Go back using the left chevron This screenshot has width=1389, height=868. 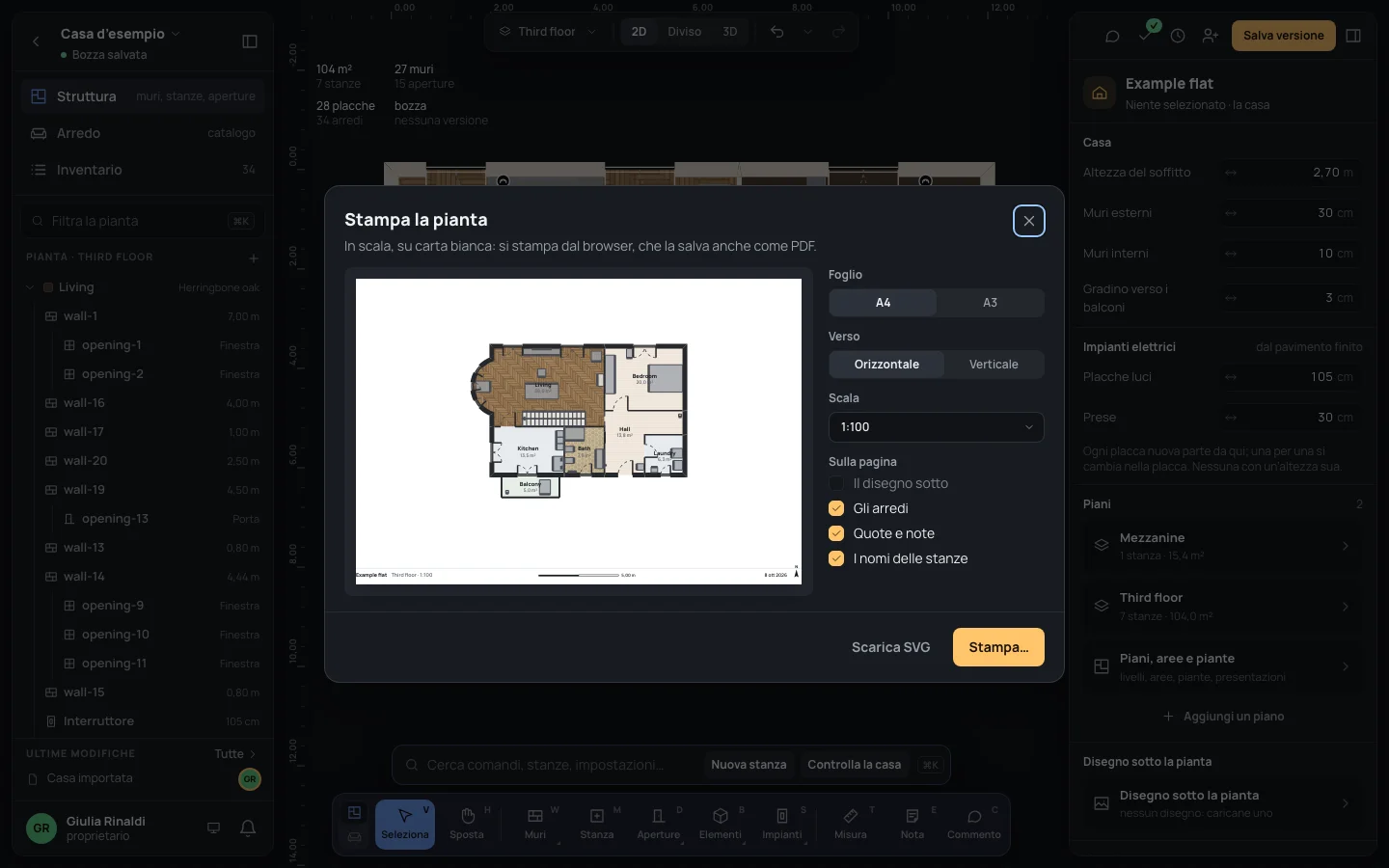(x=36, y=41)
